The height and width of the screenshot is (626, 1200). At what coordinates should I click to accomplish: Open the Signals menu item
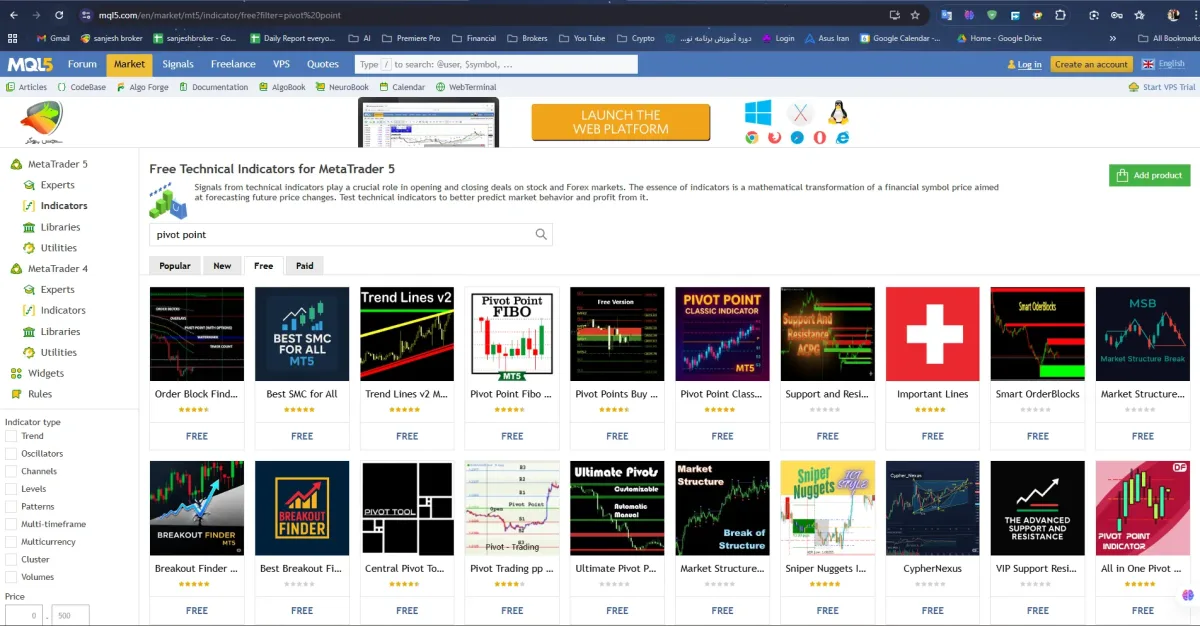pos(178,64)
